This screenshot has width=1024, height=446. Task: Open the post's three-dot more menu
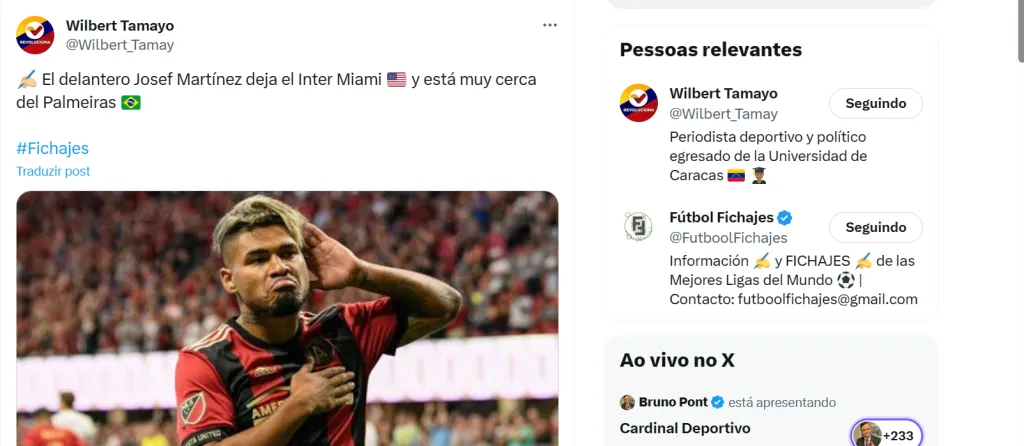550,25
